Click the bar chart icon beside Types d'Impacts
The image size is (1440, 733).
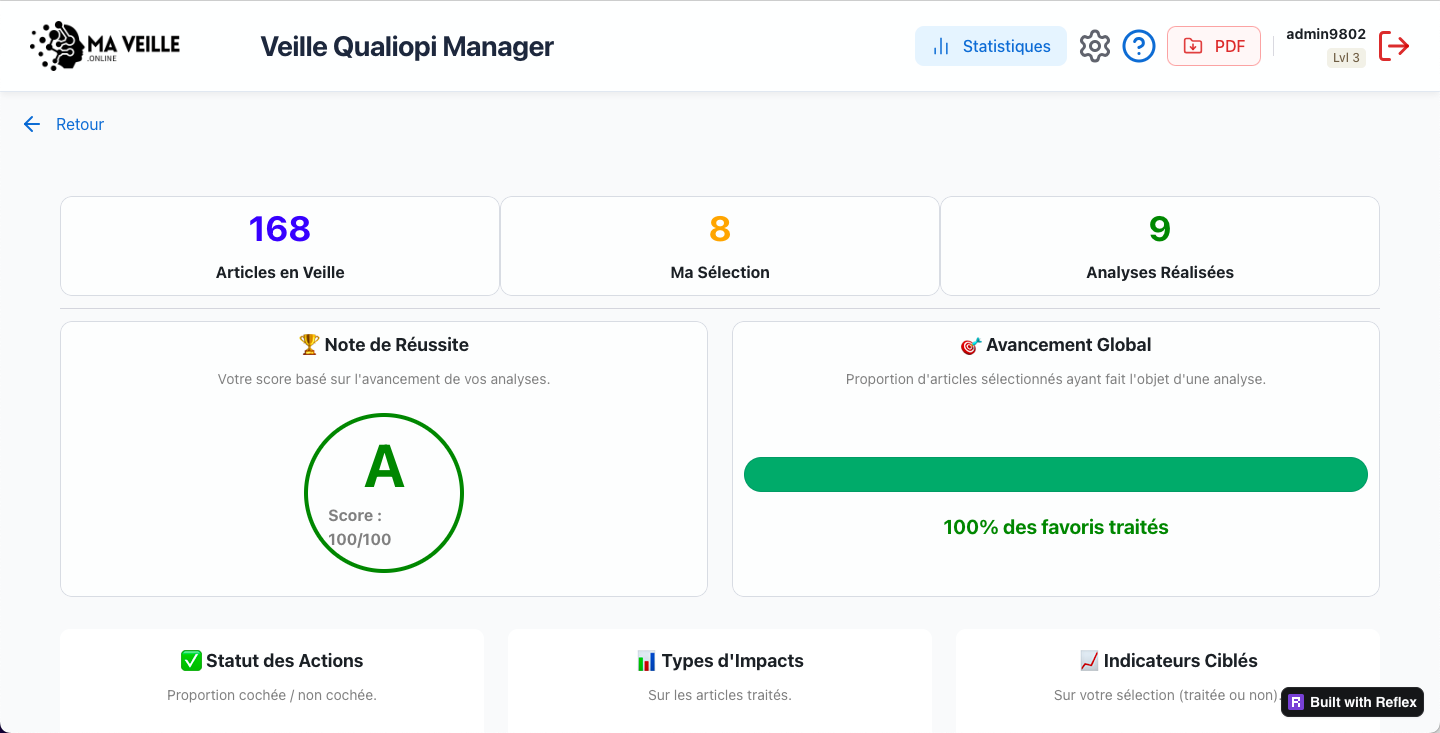[x=647, y=661]
